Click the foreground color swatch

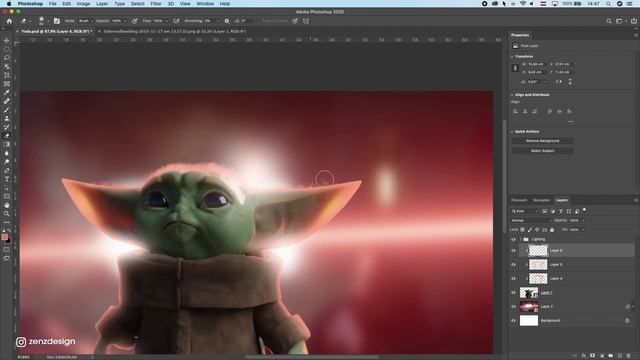[4, 237]
